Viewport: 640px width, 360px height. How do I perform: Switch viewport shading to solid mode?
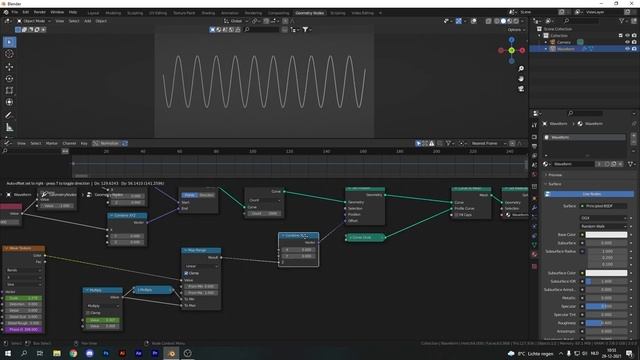coord(503,21)
